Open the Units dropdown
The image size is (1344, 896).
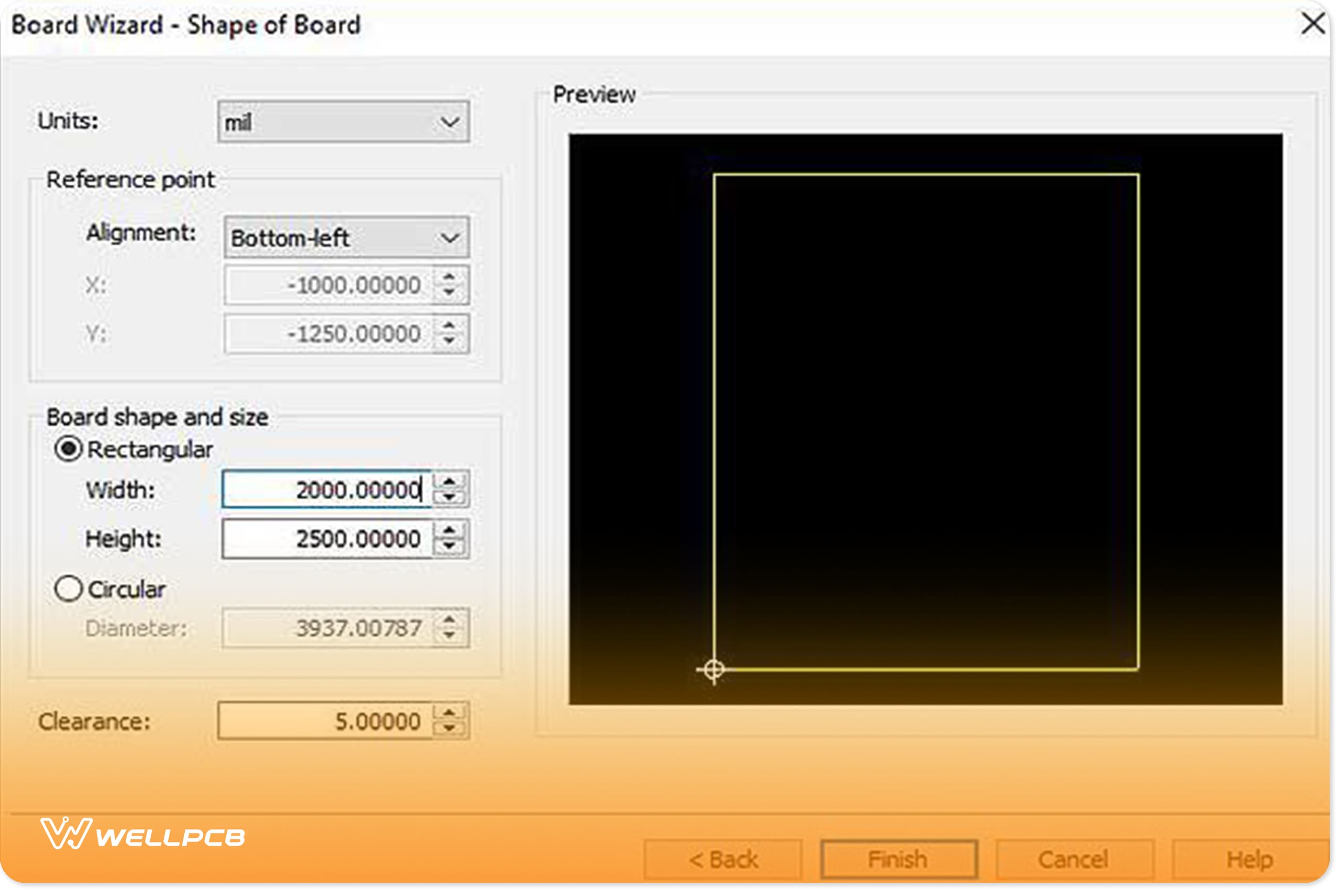(x=451, y=121)
